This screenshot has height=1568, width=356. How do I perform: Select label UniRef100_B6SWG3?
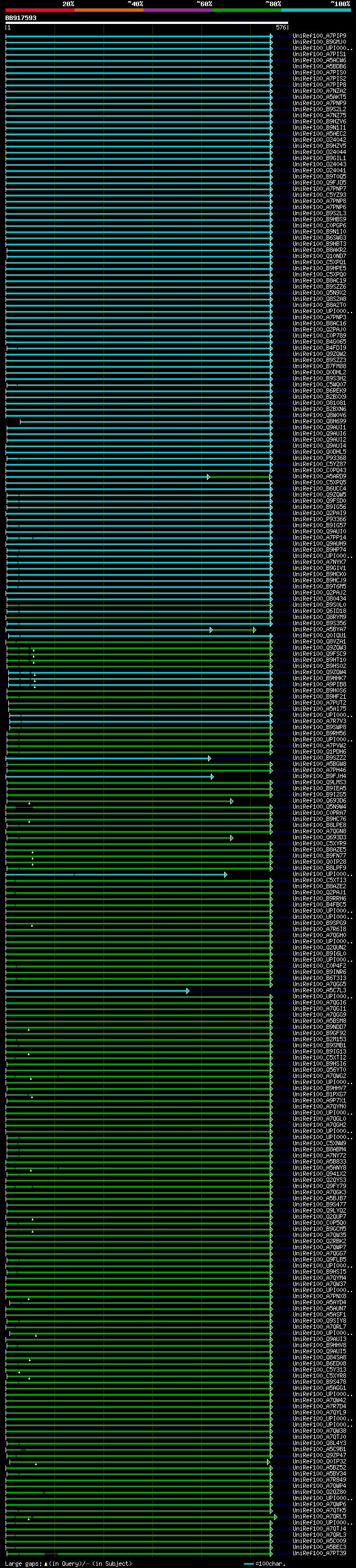pyautogui.click(x=319, y=238)
